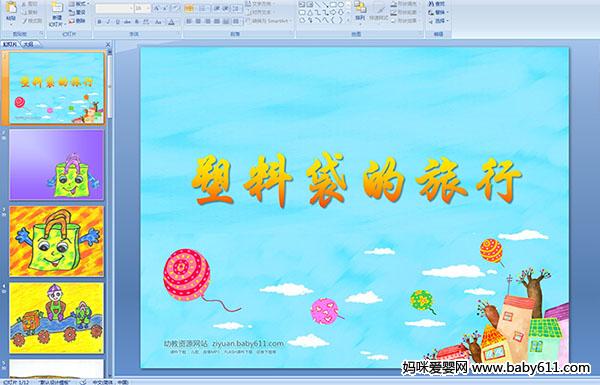
Task: Click the font color button
Action: click(x=171, y=22)
